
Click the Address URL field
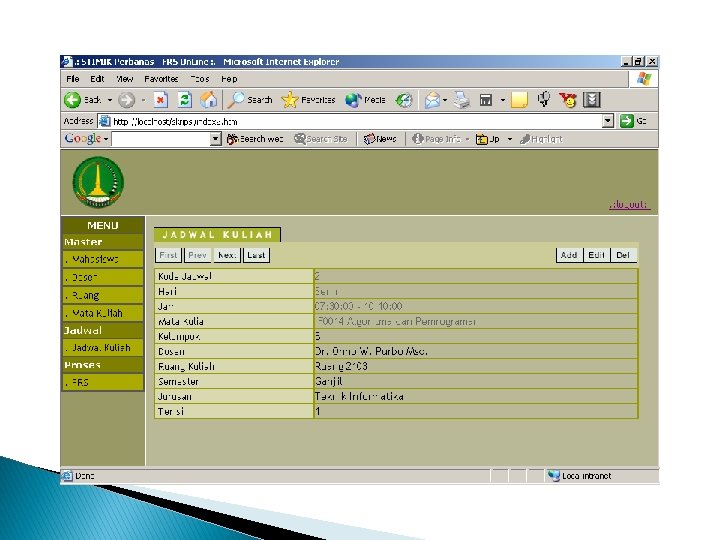[356, 121]
